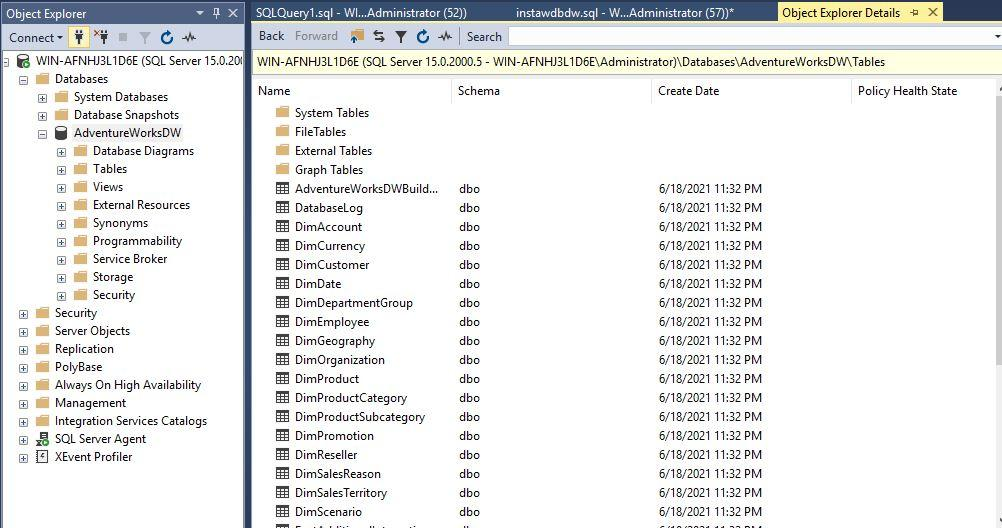Viewport: 1002px width, 528px height.
Task: Select the DimScenario table icon
Action: (x=282, y=511)
